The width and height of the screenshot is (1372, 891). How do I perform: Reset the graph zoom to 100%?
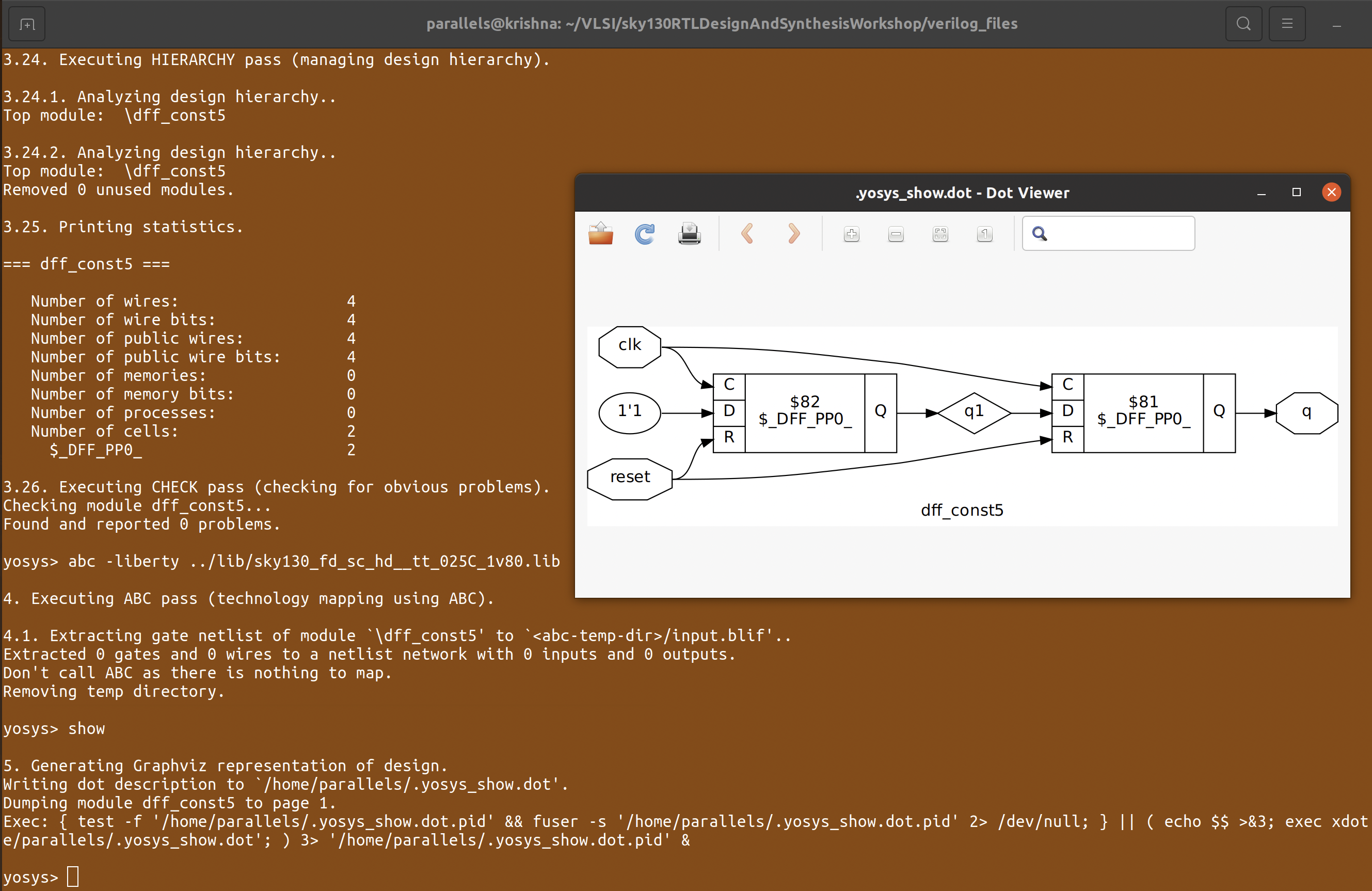coord(985,234)
